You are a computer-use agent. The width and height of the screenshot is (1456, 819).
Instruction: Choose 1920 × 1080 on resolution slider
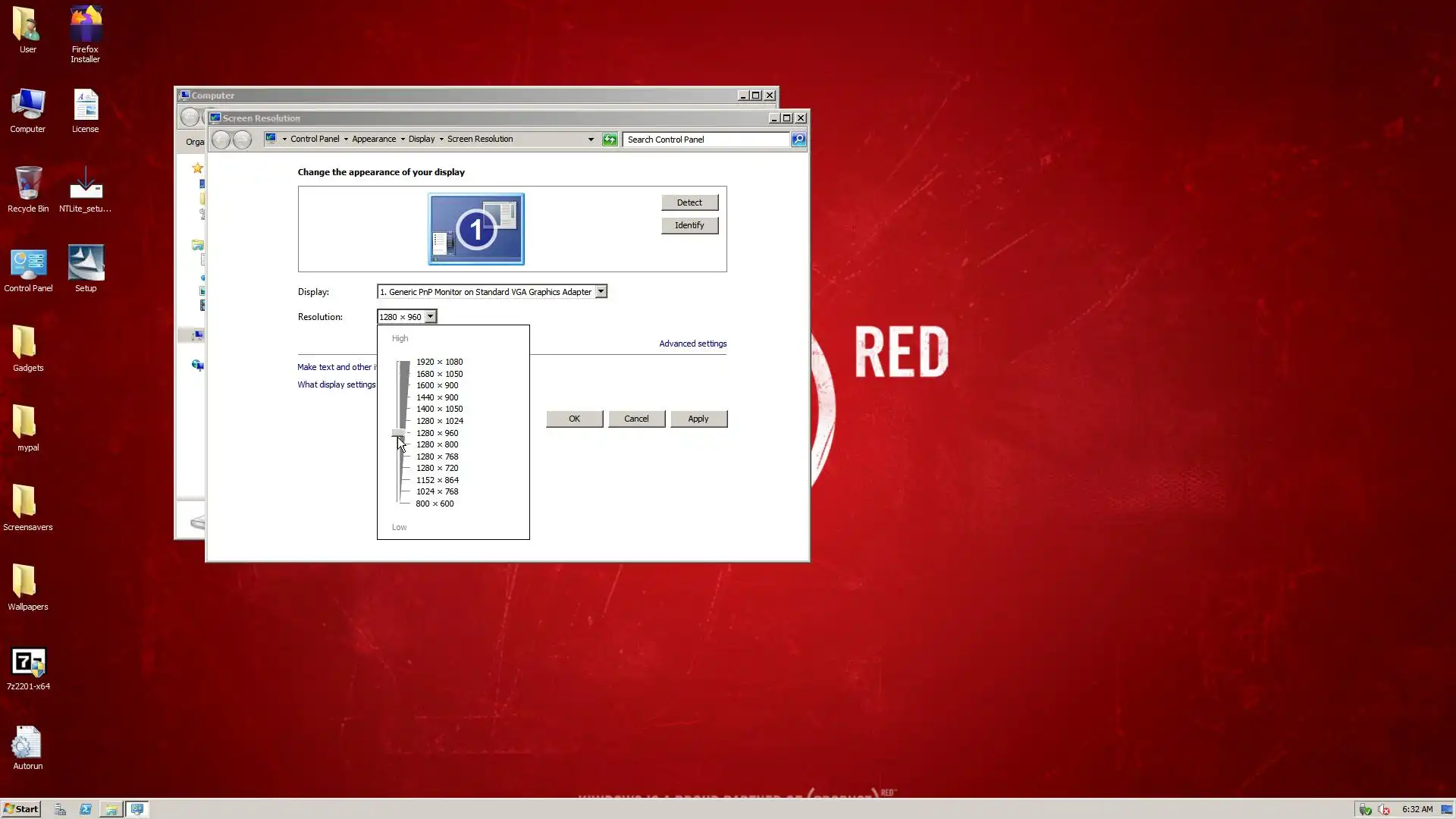(438, 362)
